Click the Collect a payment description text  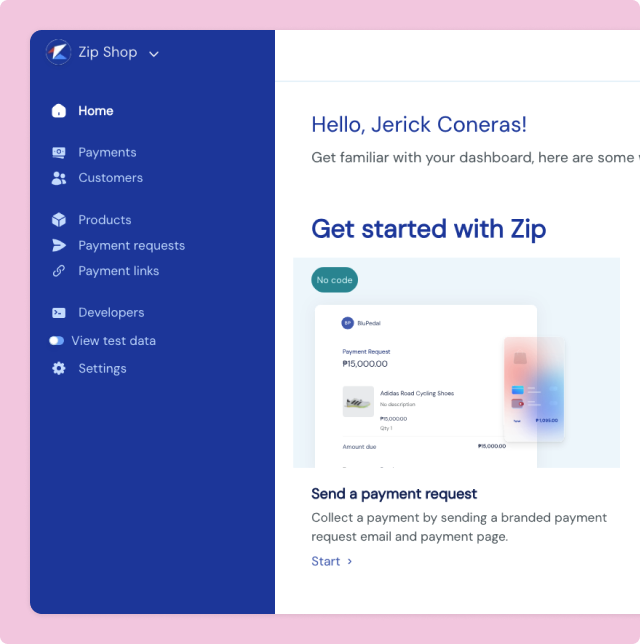click(x=459, y=527)
